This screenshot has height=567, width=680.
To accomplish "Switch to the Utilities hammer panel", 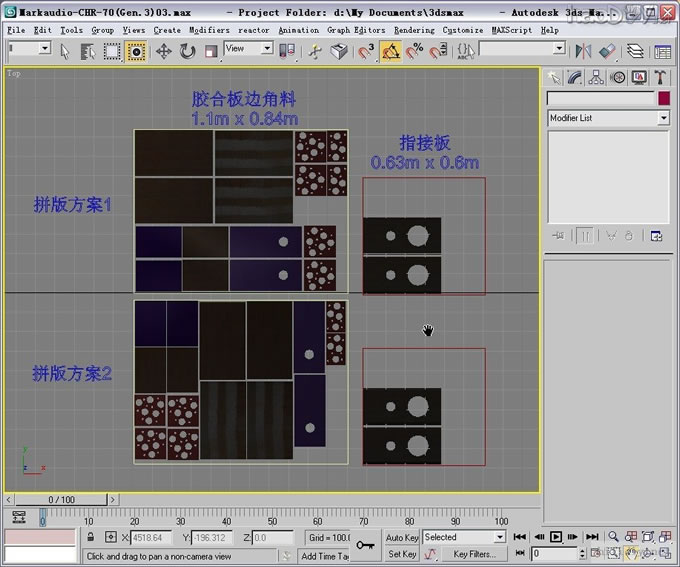I will [x=661, y=77].
